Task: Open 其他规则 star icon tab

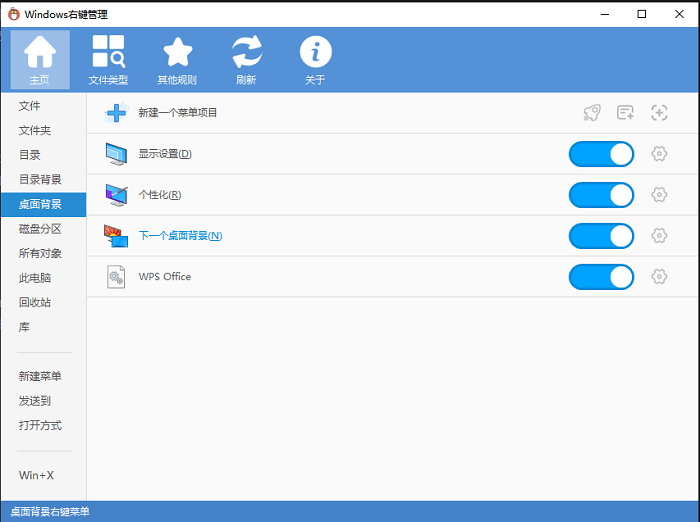Action: (177, 59)
